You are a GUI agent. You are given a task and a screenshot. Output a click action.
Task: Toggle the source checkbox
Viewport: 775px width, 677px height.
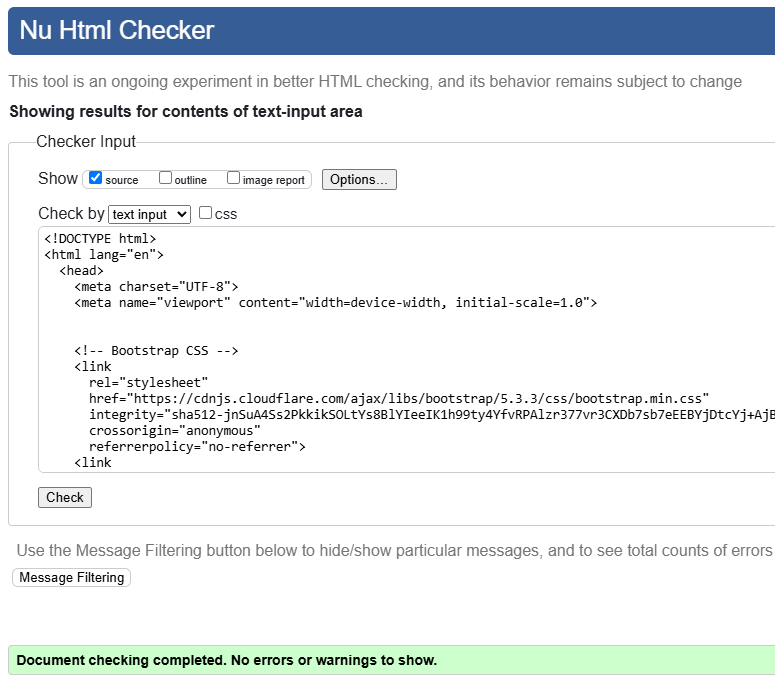point(95,178)
